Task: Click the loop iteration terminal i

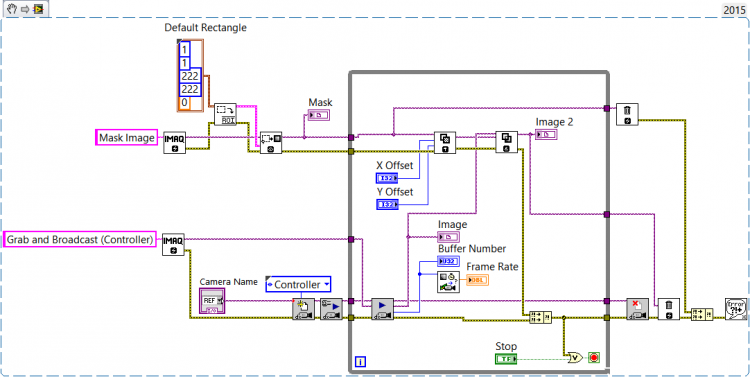Action: tap(360, 362)
